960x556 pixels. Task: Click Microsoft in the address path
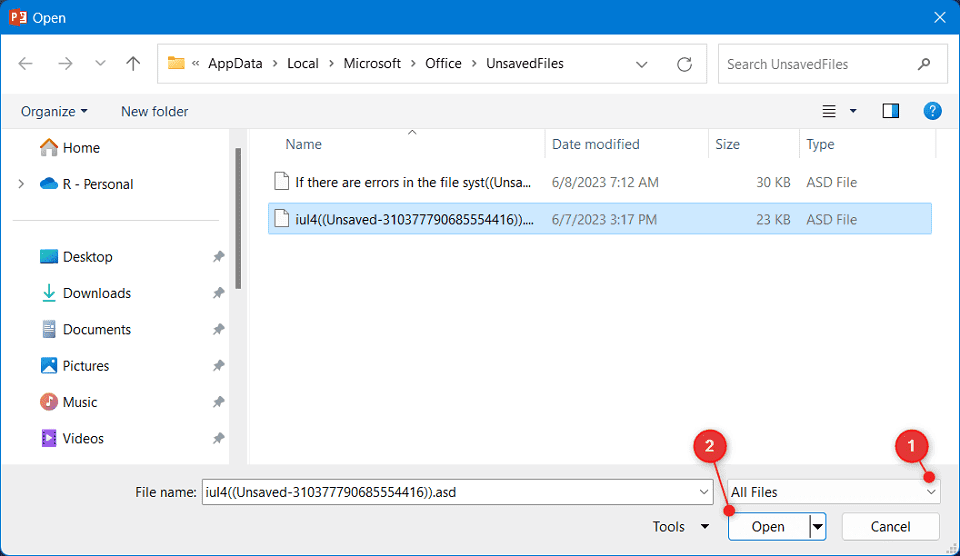(372, 64)
